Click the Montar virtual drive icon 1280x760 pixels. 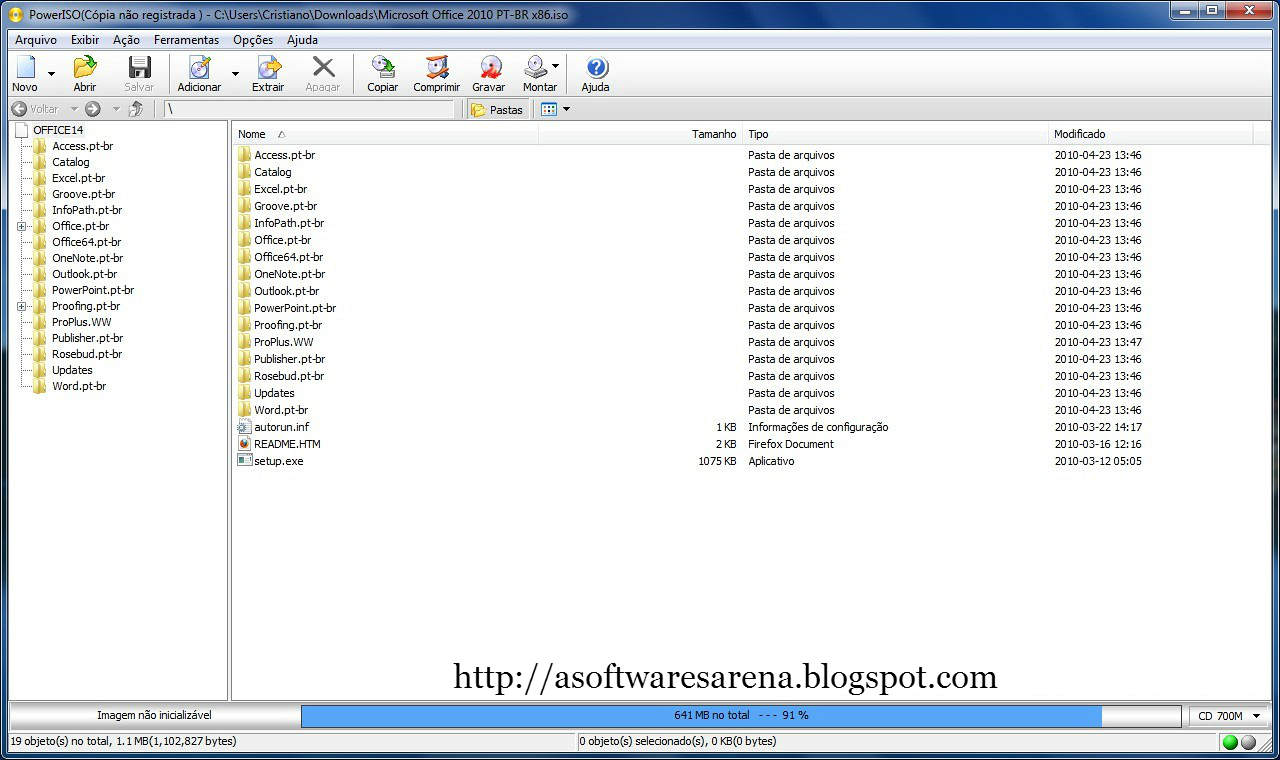tap(537, 67)
